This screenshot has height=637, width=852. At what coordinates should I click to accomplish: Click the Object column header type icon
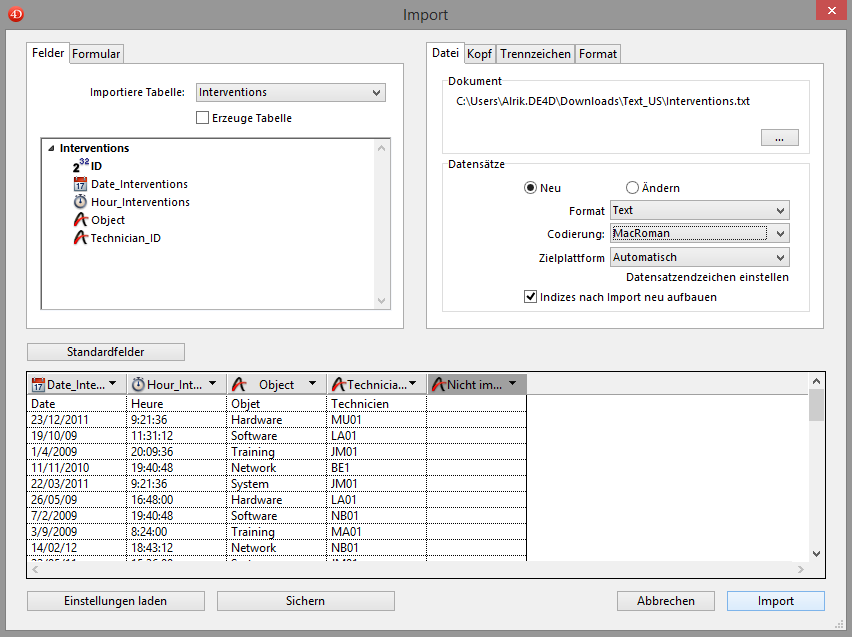[239, 384]
